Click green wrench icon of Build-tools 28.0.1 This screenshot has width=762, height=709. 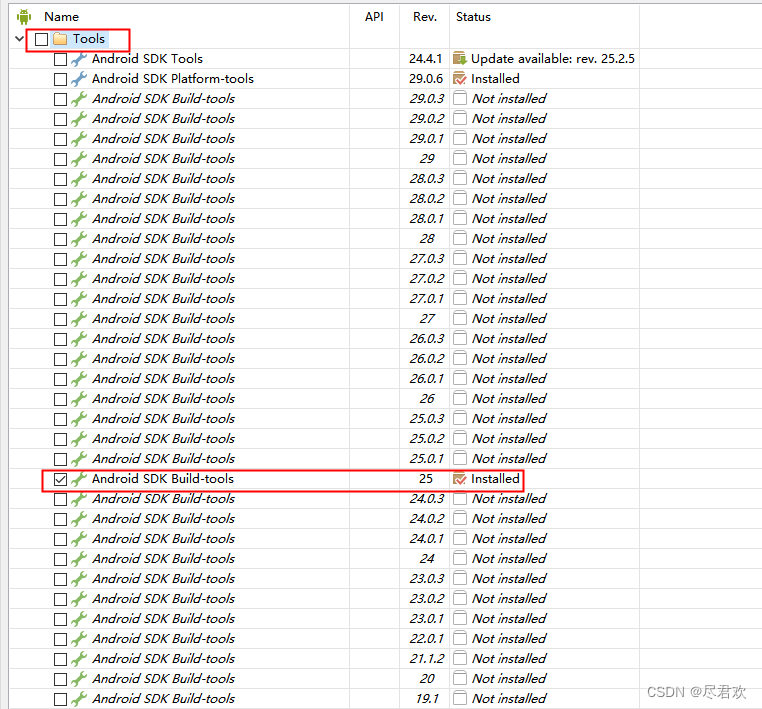(79, 219)
